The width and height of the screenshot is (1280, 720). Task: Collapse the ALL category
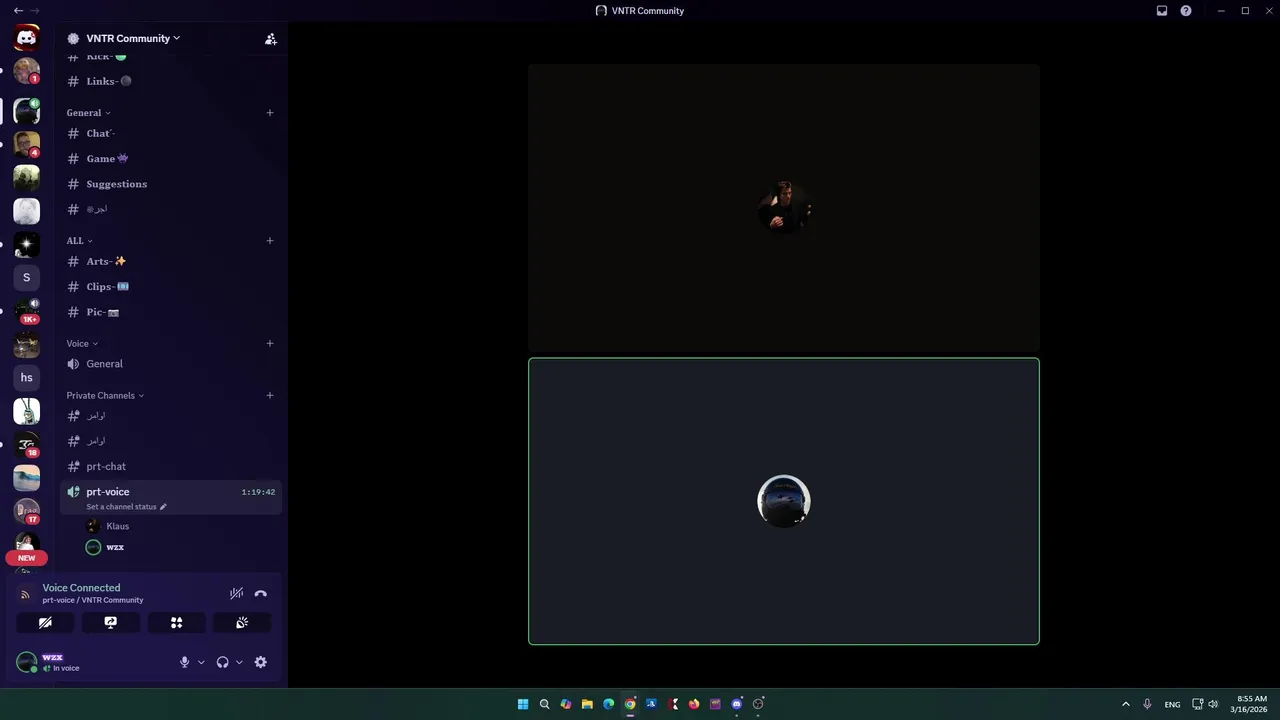[x=80, y=241]
